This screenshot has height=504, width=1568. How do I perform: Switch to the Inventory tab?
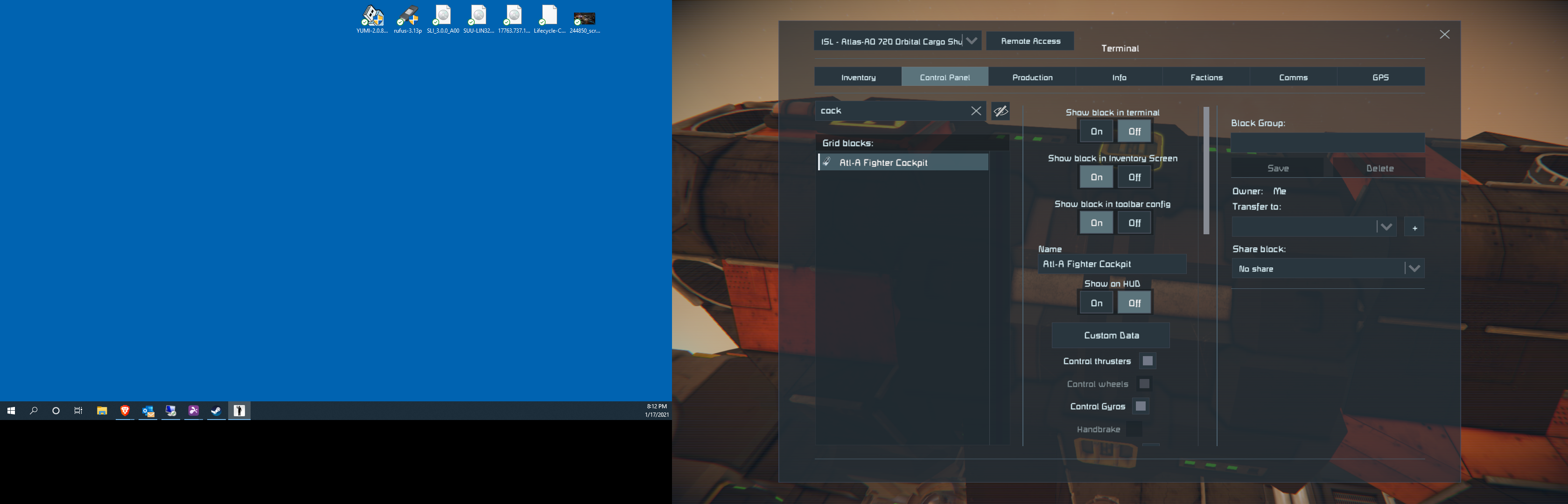(x=858, y=77)
